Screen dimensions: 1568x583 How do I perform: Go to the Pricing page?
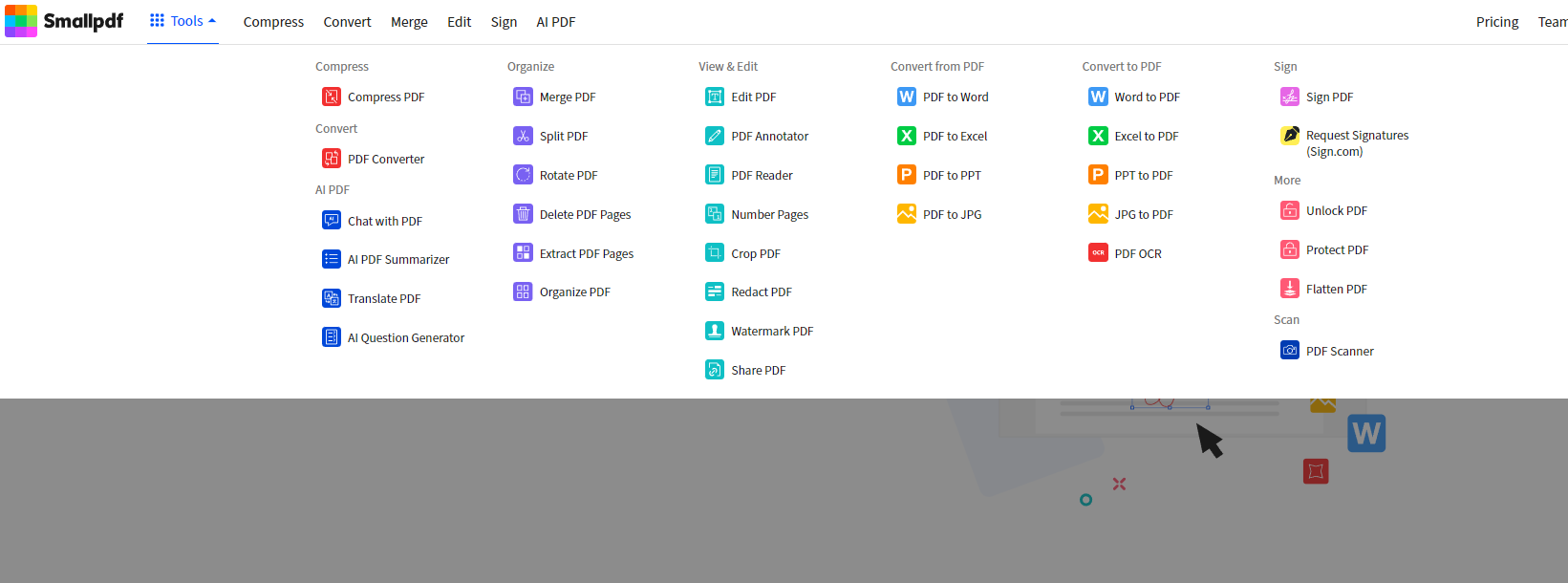click(x=1496, y=22)
